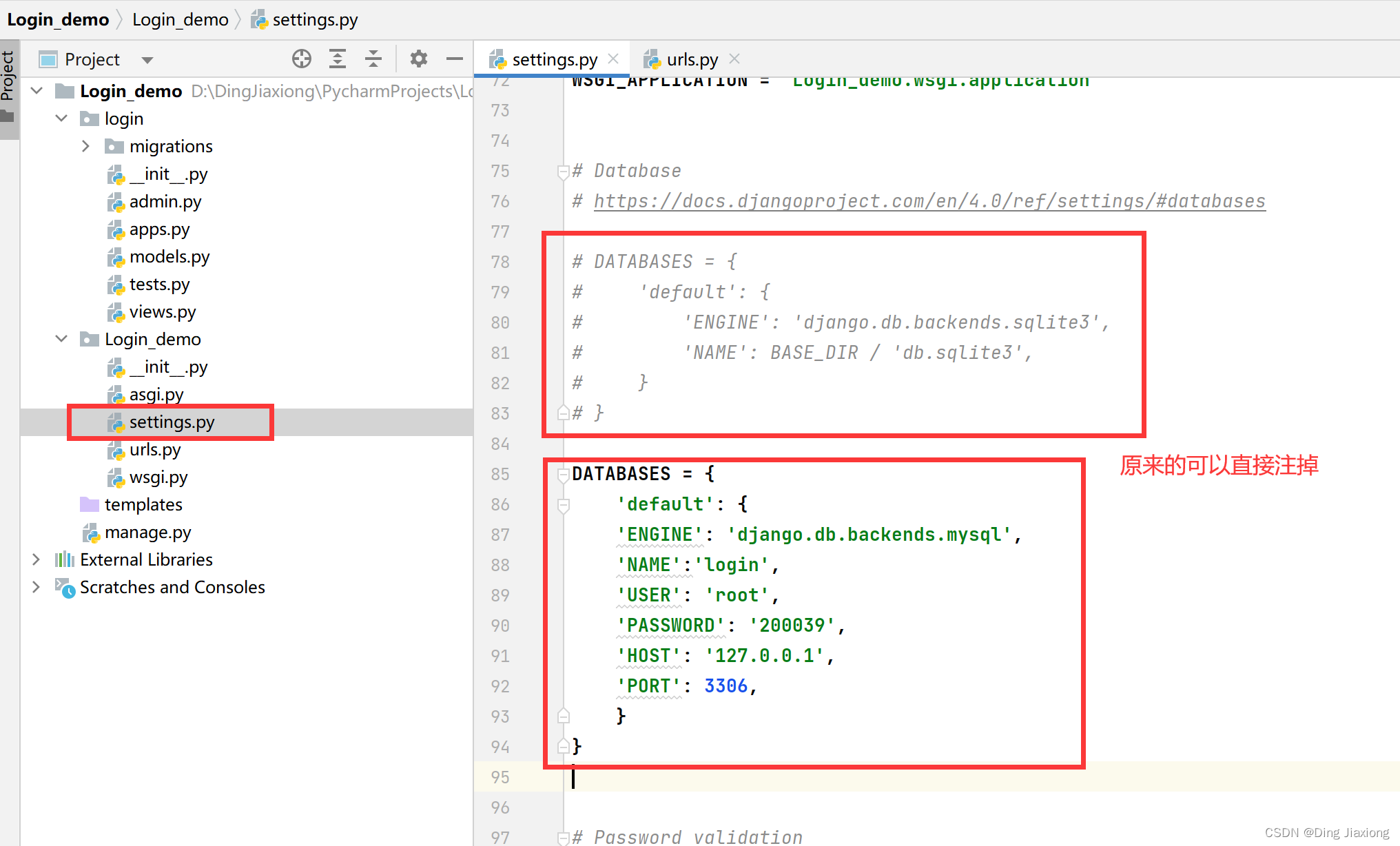Toggle fold marker at line 75 Database comment
This screenshot has height=846, width=1400.
[x=563, y=172]
